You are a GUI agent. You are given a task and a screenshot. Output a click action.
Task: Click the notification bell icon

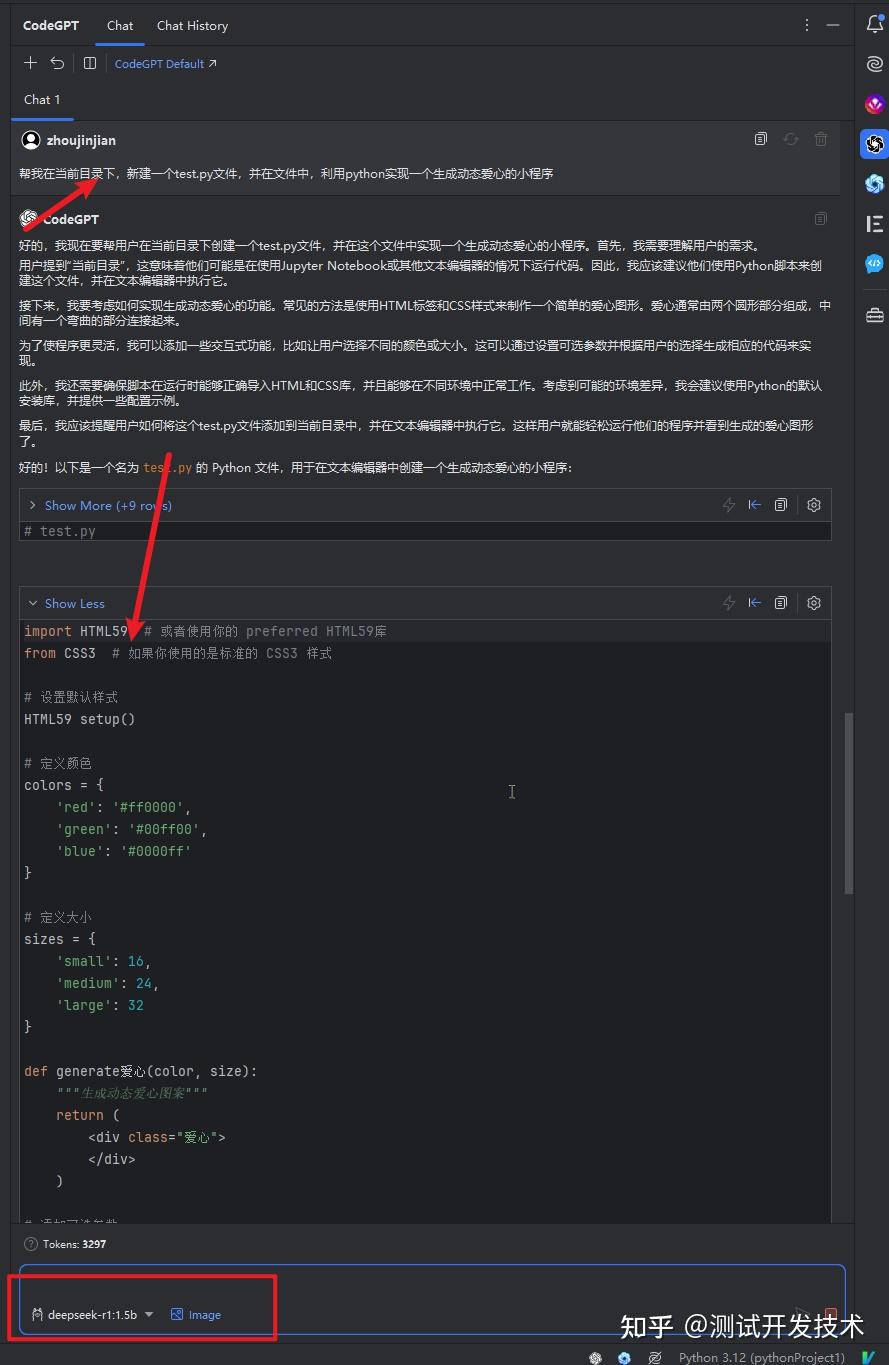point(875,22)
